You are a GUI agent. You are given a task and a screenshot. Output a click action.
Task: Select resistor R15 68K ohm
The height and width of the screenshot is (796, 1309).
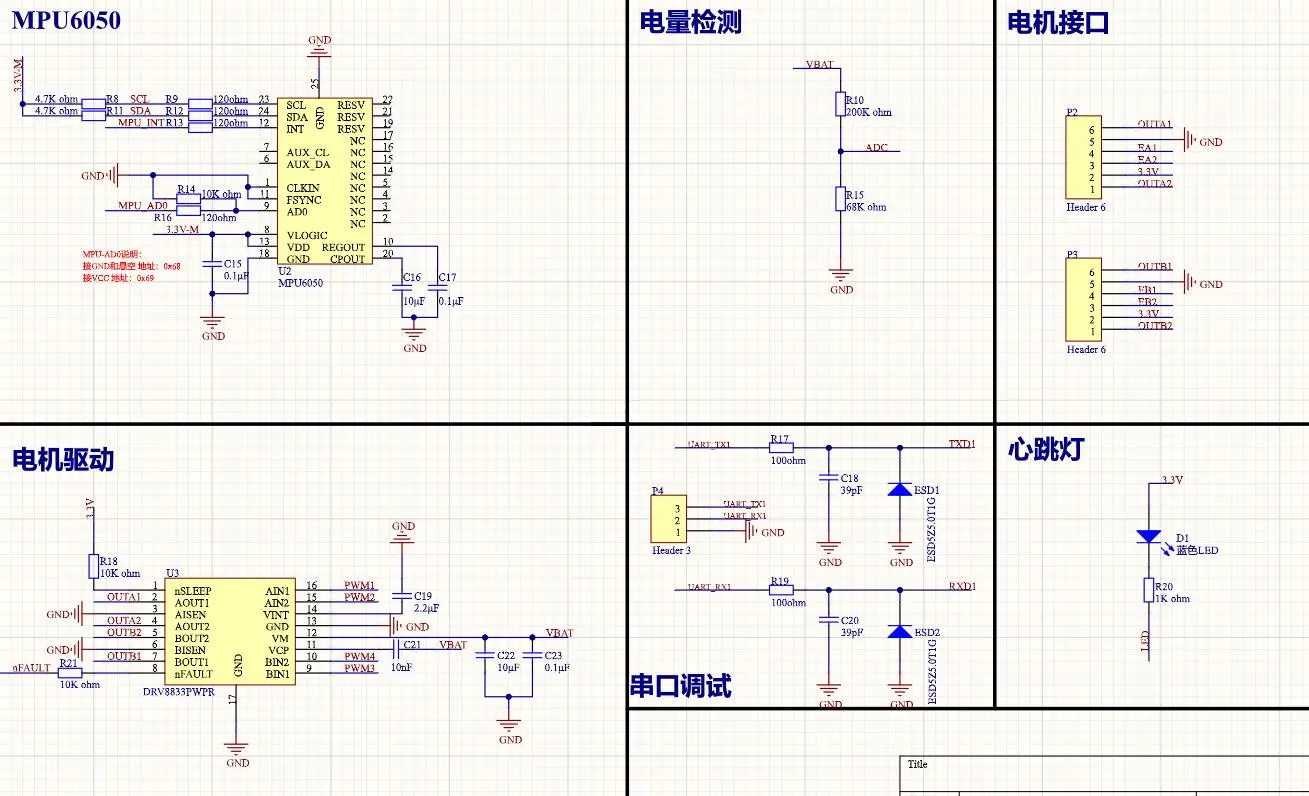[x=841, y=198]
